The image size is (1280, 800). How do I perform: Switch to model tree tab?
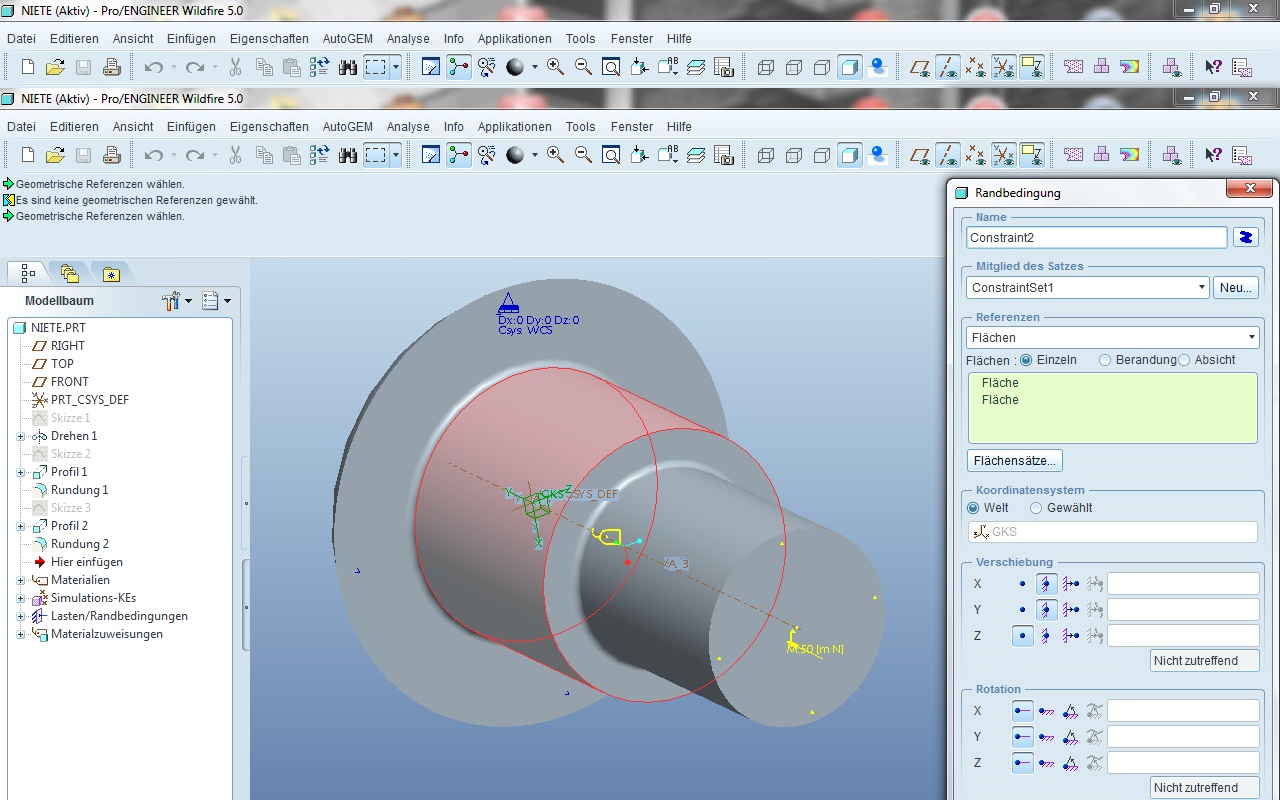point(27,273)
